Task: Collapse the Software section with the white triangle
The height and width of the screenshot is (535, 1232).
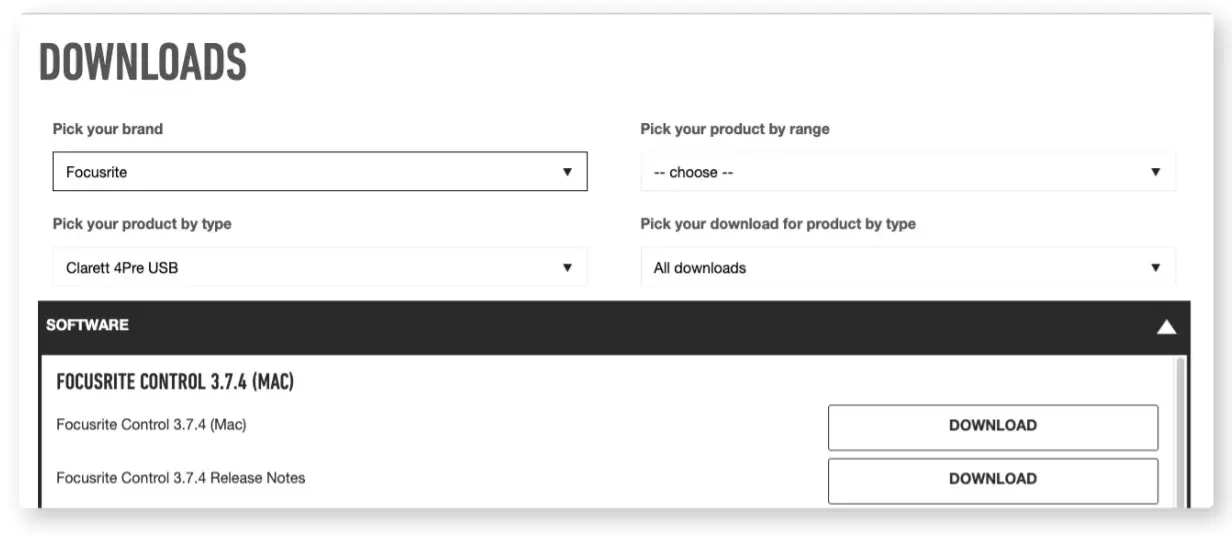Action: coord(1166,327)
